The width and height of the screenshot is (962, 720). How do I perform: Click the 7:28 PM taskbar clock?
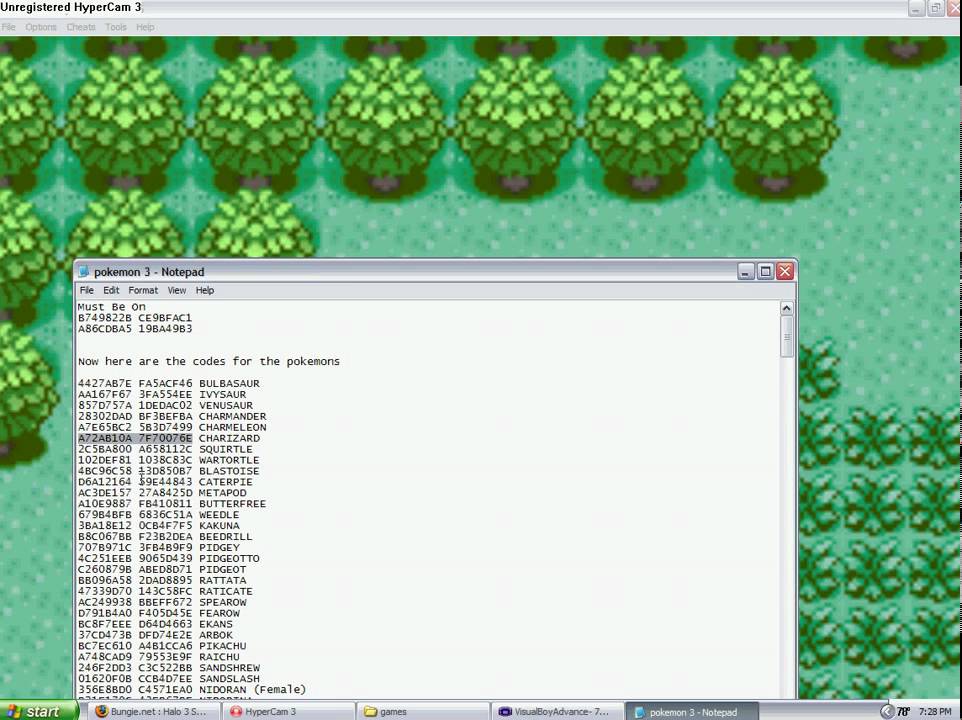click(935, 711)
